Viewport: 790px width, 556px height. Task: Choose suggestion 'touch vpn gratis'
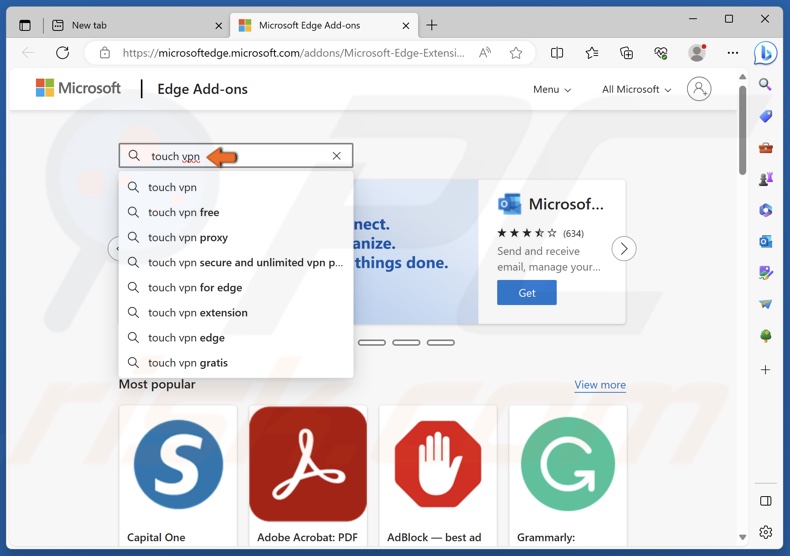pos(236,363)
